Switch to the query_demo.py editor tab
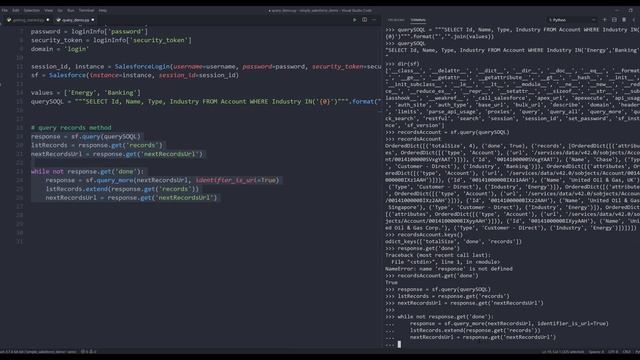640x360 pixels. [x=75, y=20]
